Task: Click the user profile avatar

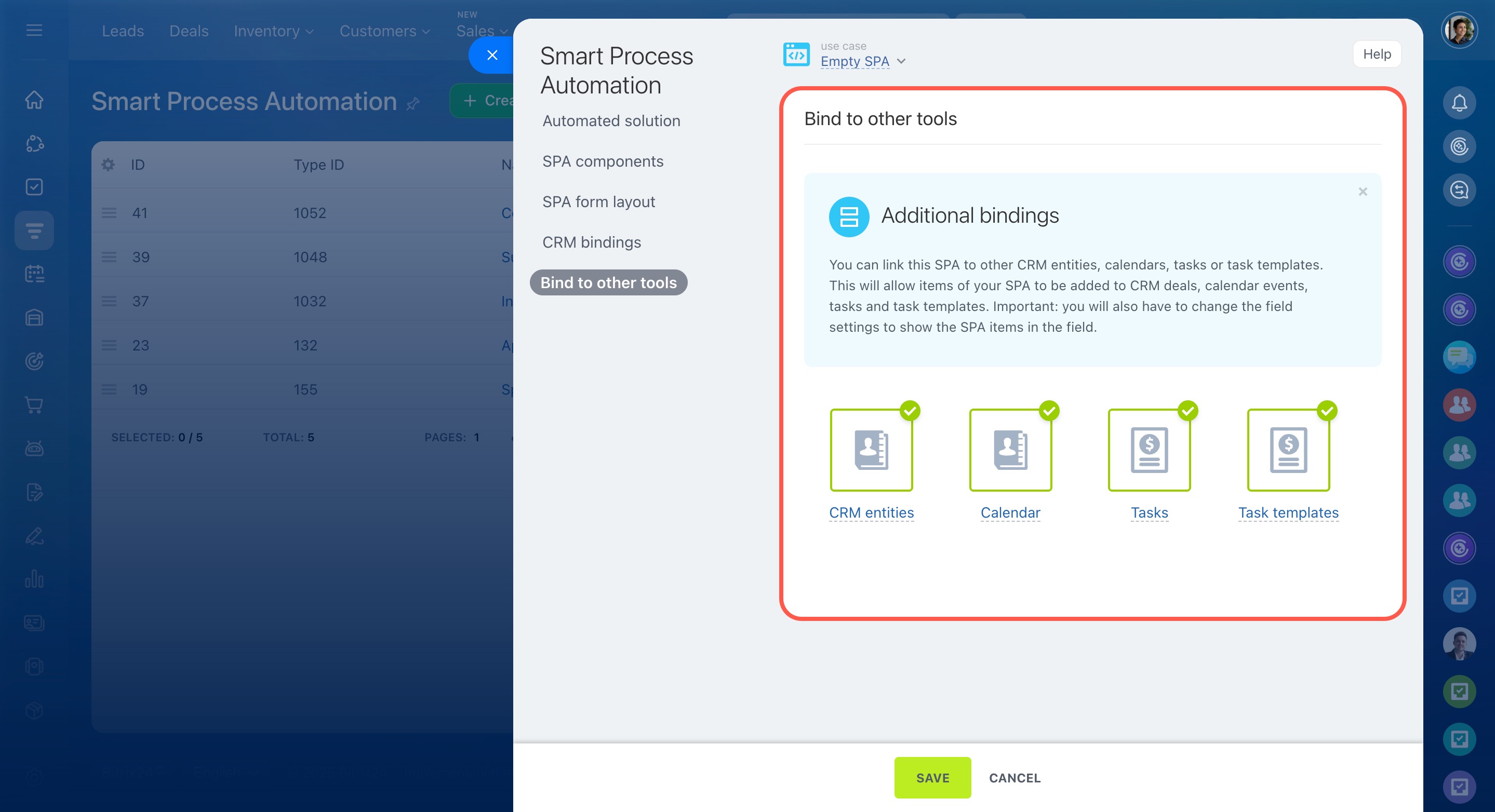Action: (1459, 30)
